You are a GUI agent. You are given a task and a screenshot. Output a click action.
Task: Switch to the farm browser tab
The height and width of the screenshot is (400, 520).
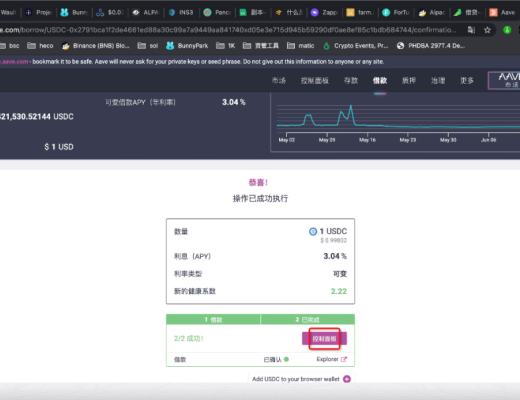pos(360,12)
